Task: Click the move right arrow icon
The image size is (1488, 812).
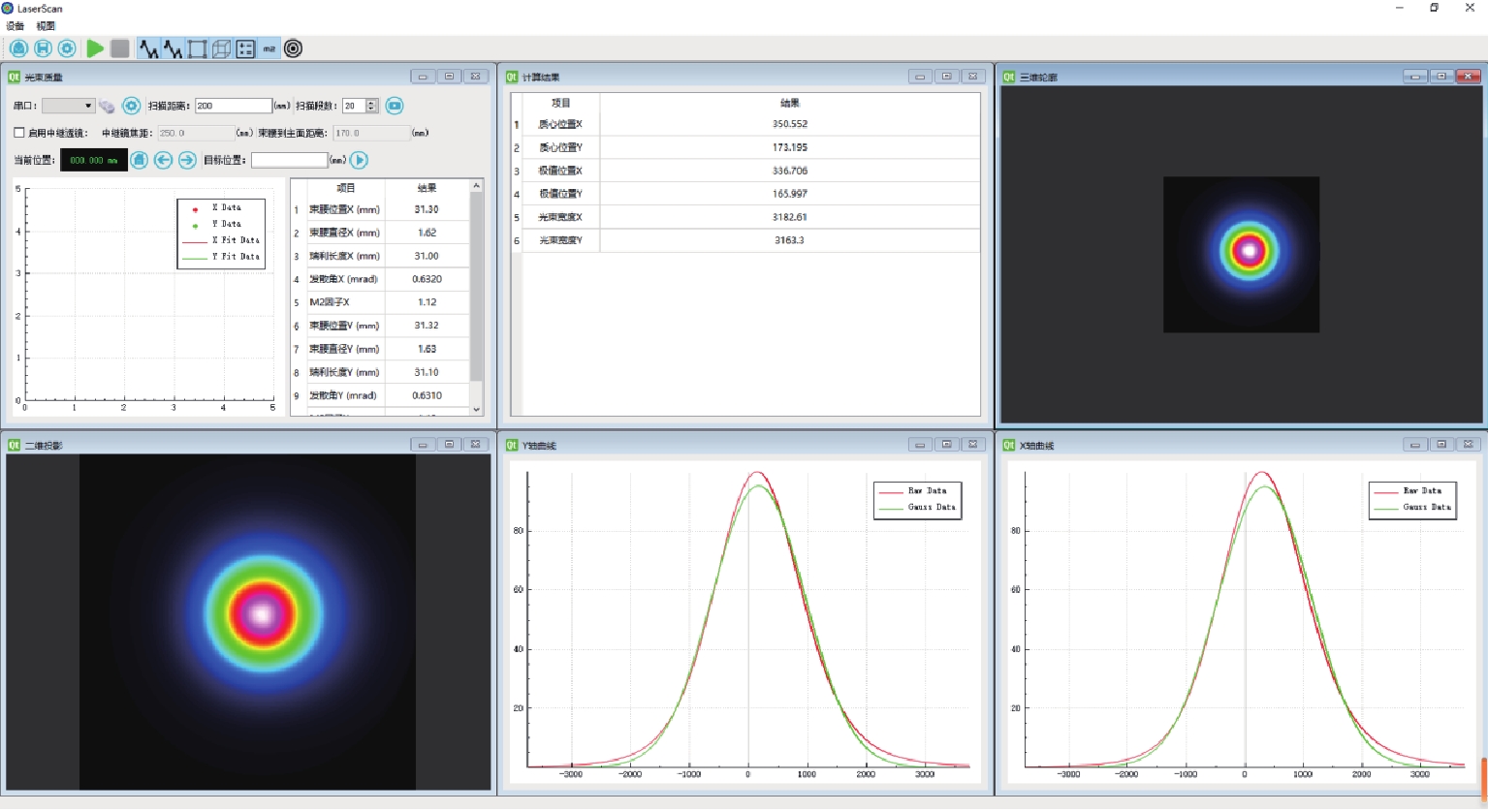Action: (x=187, y=160)
